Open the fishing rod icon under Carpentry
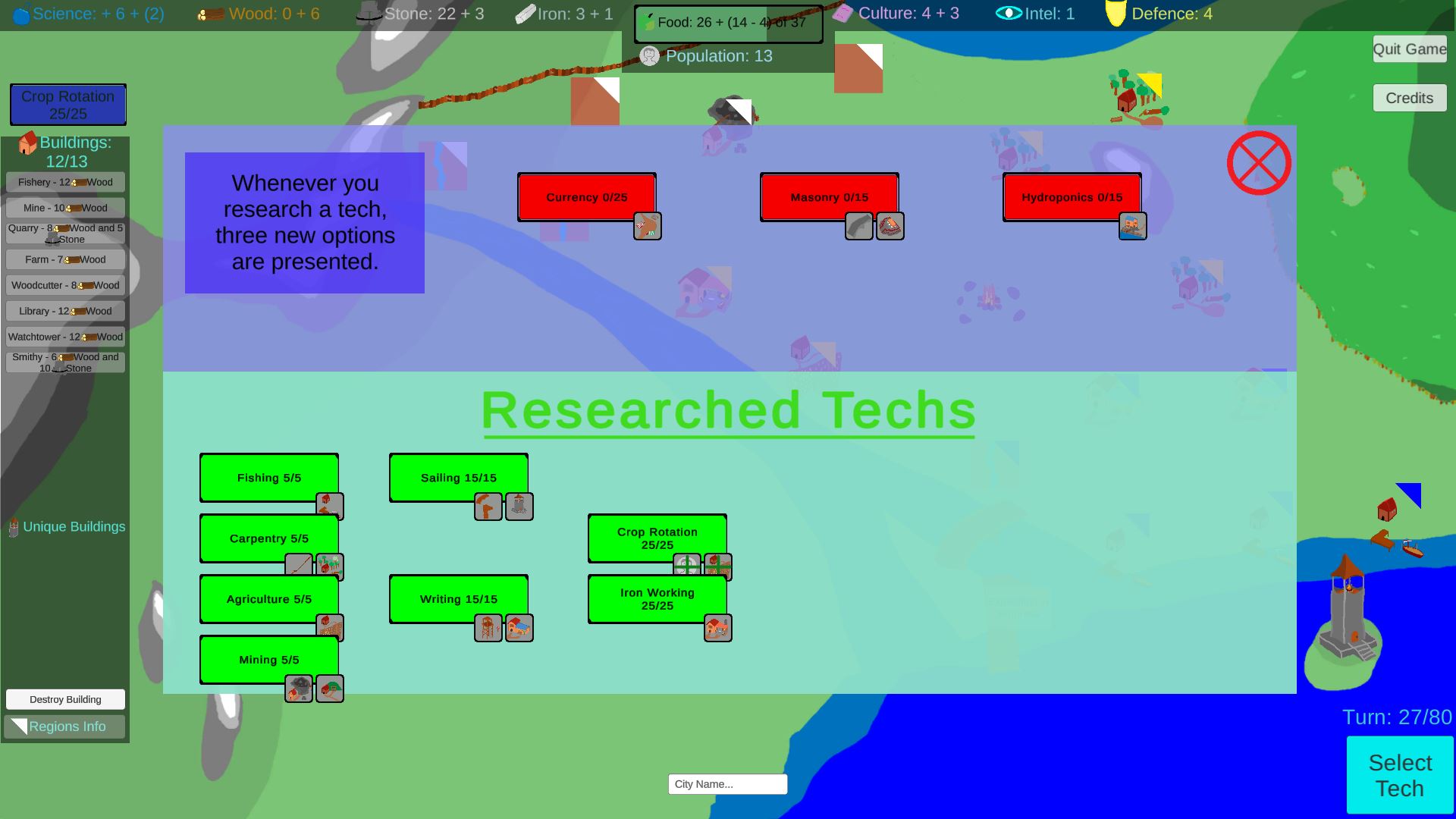 click(x=299, y=566)
